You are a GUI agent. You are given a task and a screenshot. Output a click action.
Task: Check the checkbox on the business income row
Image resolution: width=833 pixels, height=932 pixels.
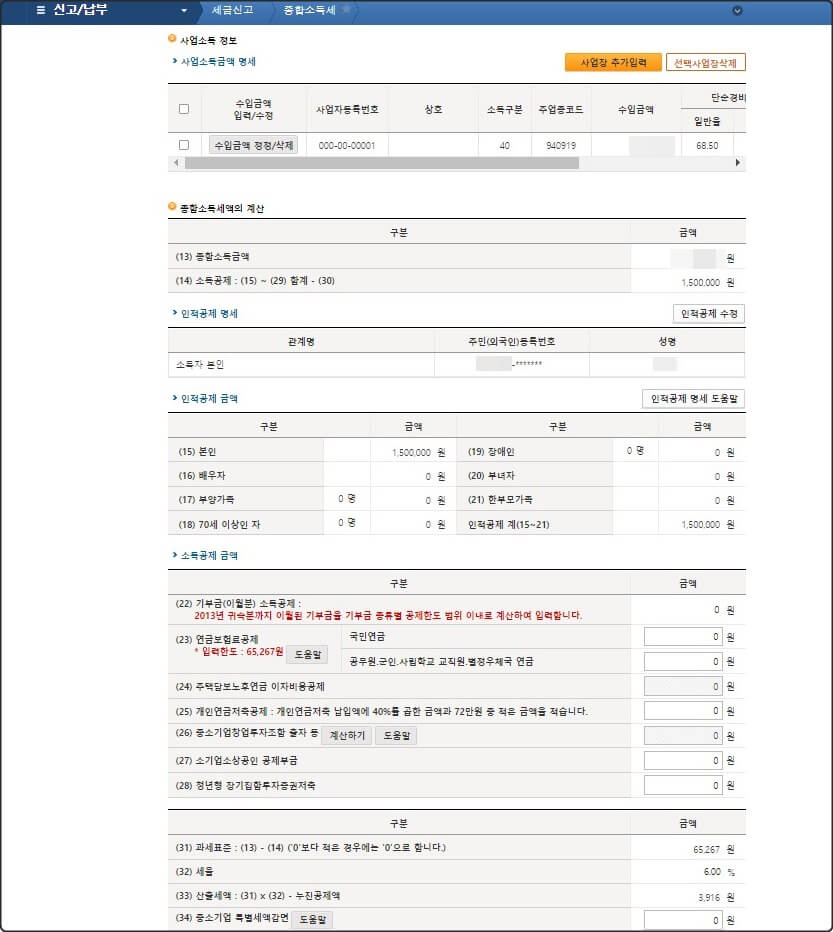point(184,144)
